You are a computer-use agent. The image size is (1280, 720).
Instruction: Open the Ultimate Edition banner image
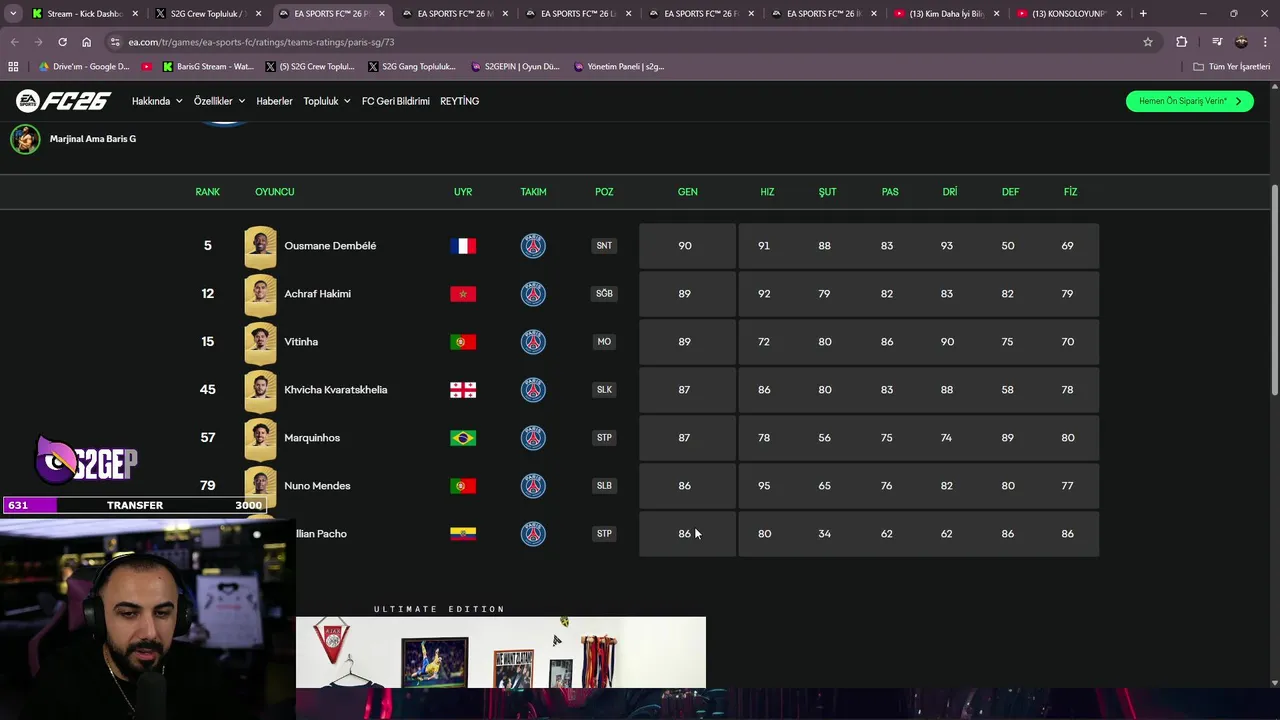click(x=501, y=652)
